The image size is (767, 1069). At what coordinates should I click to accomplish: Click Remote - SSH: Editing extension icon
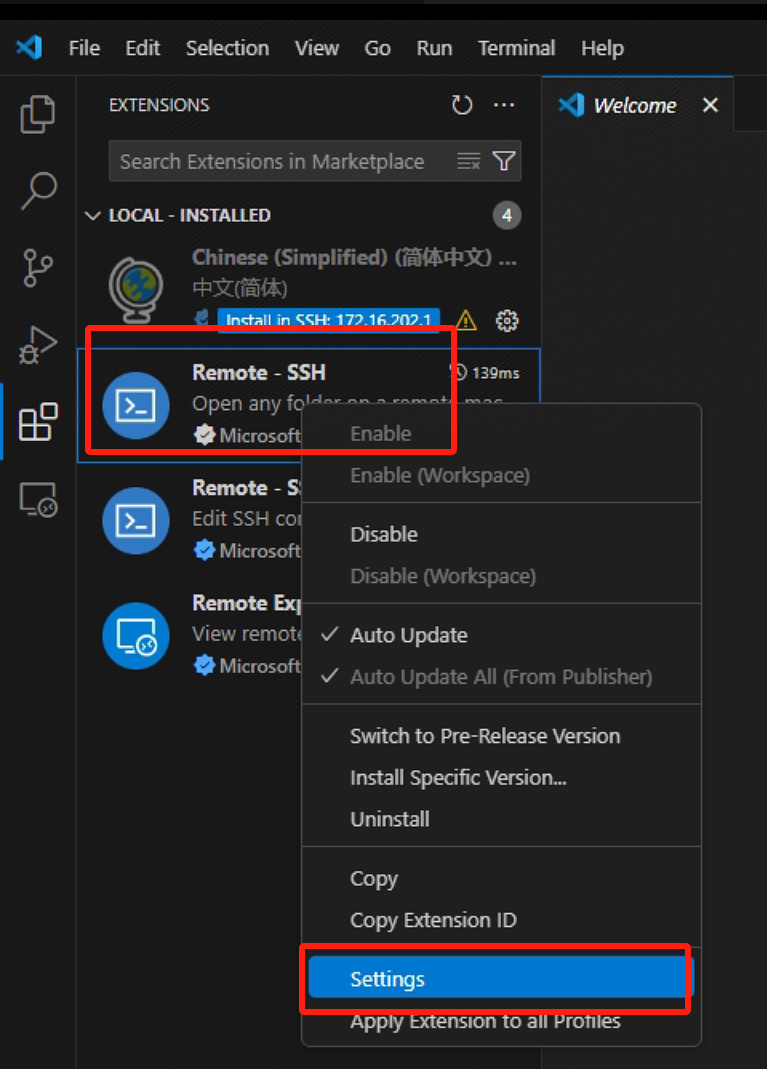click(136, 521)
